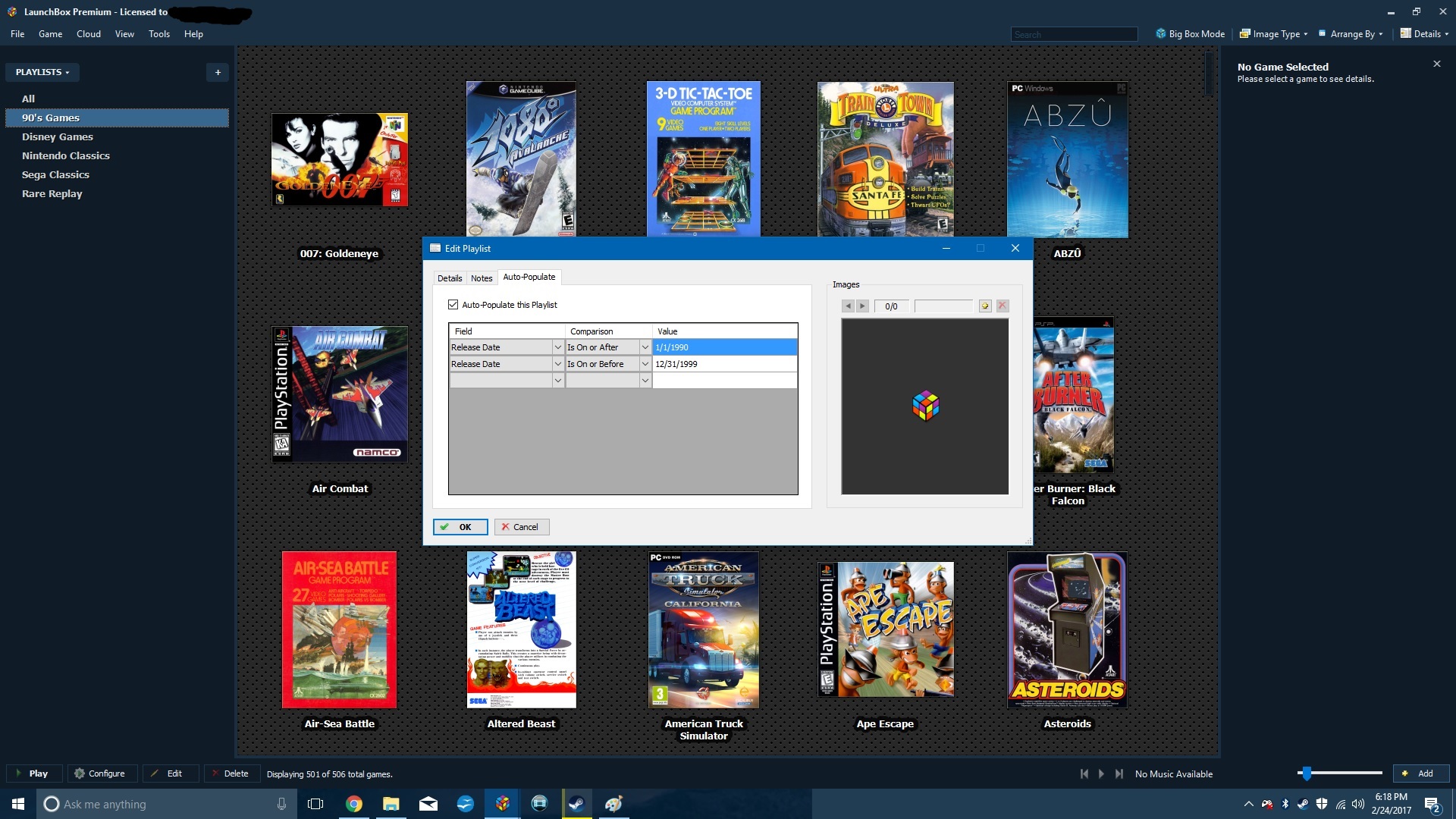1456x819 pixels.
Task: Open the PLAYLISTS dropdown in sidebar
Action: coord(42,72)
